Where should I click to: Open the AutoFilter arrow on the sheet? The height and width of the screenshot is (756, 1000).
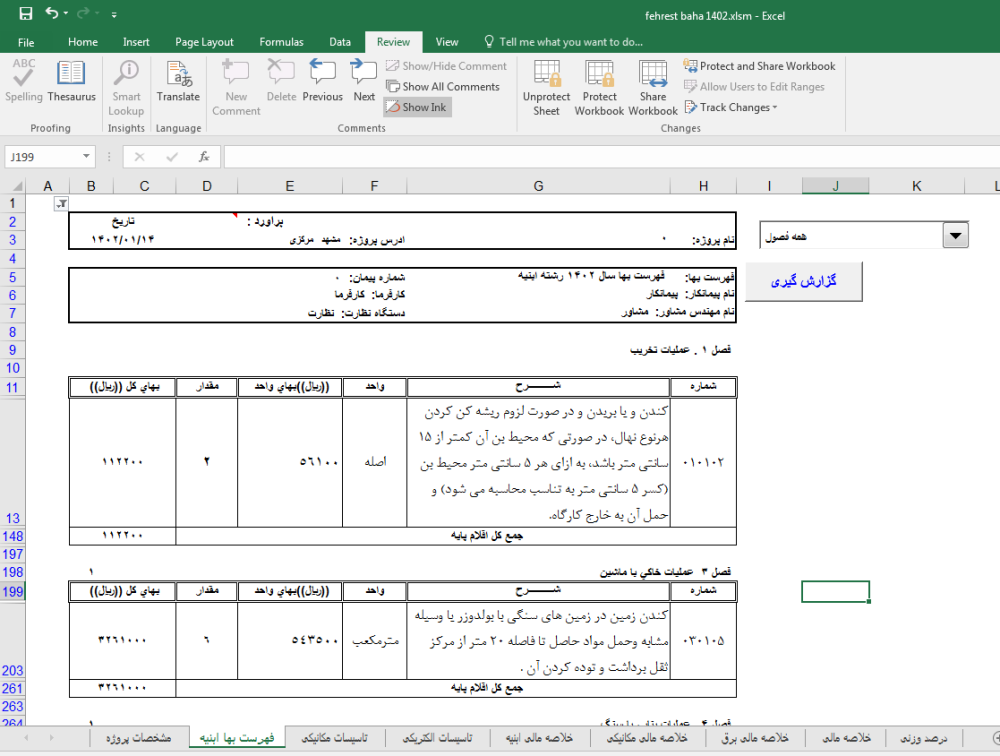tap(61, 203)
